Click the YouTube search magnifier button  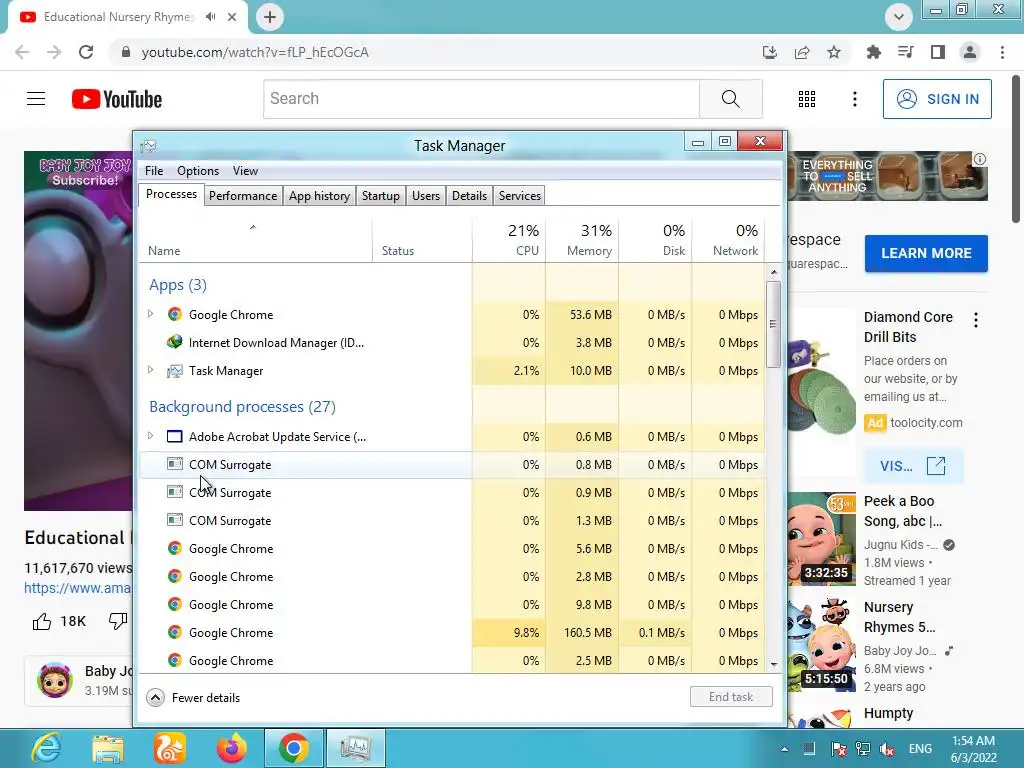[731, 99]
